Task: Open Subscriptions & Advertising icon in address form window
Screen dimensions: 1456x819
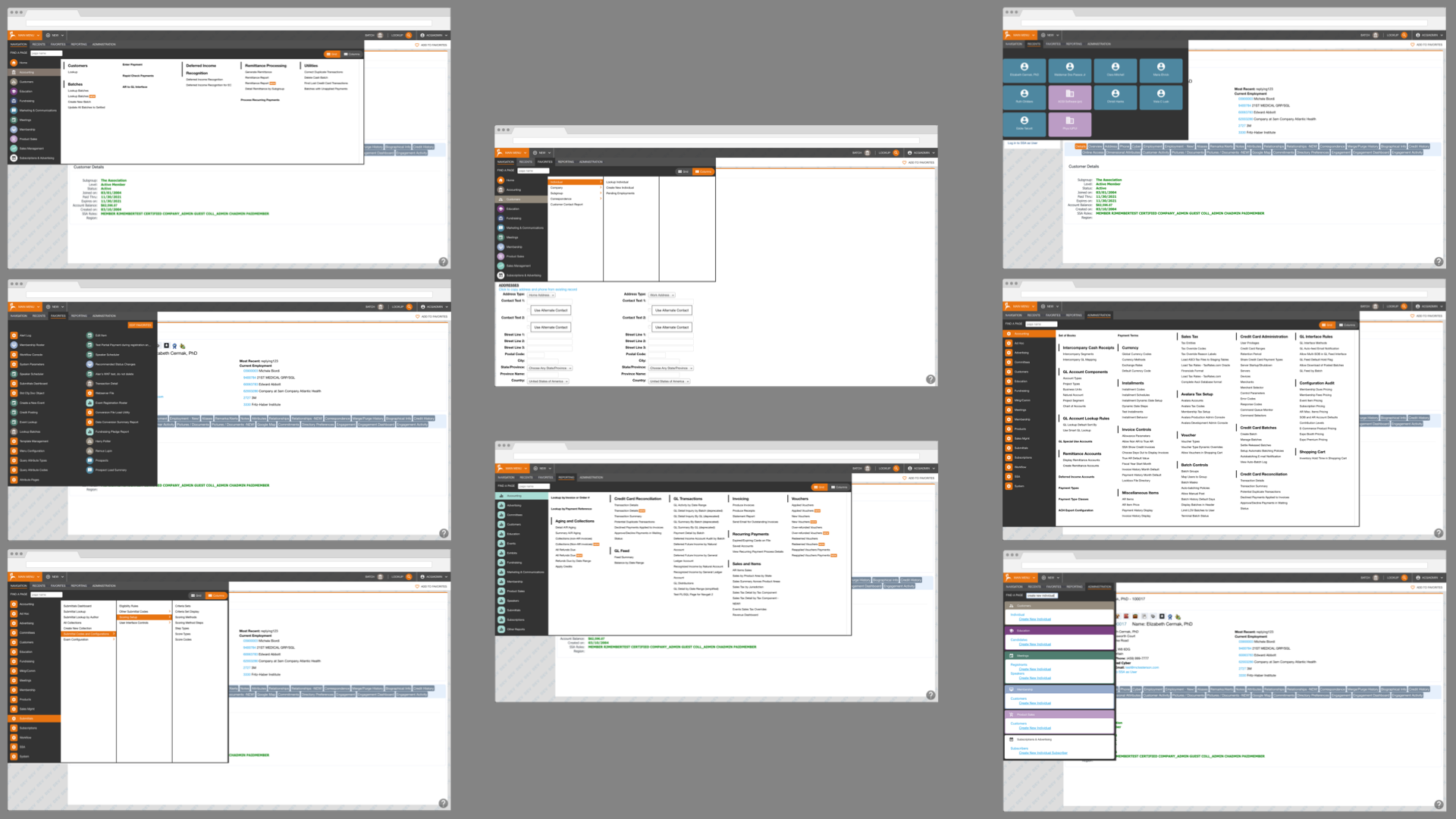Action: click(500, 275)
